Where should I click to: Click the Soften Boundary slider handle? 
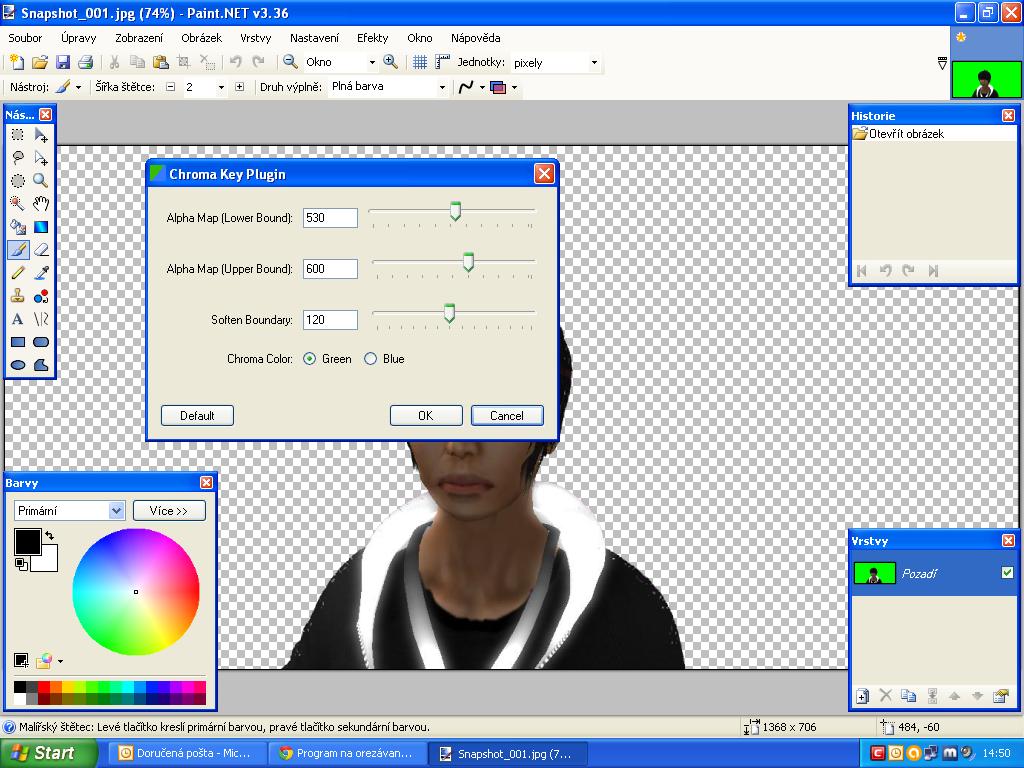449,314
